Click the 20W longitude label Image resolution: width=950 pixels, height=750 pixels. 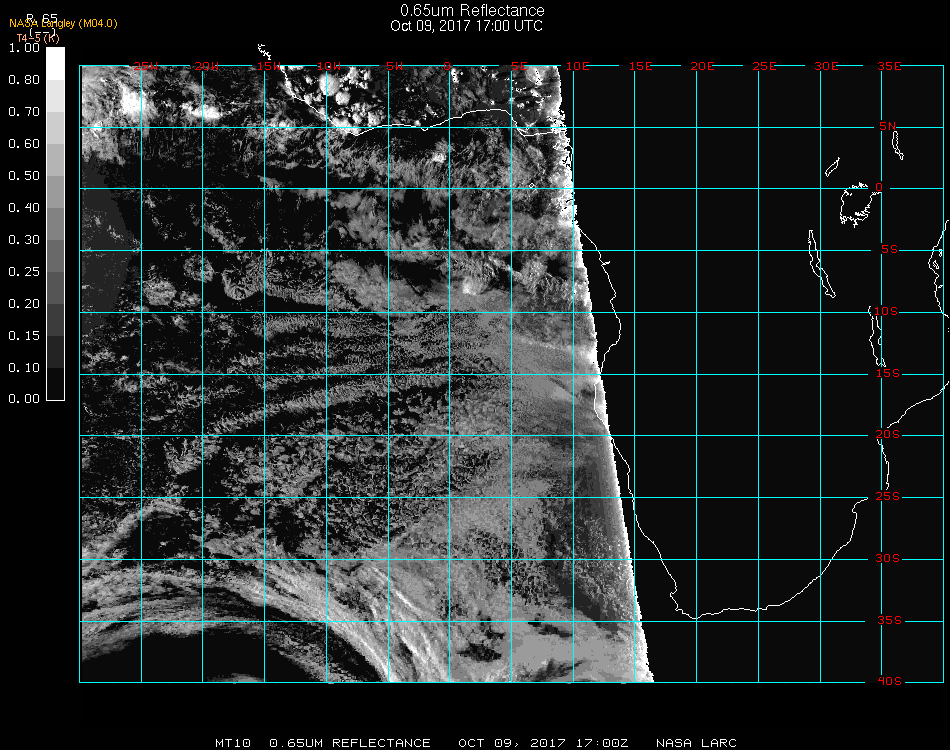click(x=207, y=66)
